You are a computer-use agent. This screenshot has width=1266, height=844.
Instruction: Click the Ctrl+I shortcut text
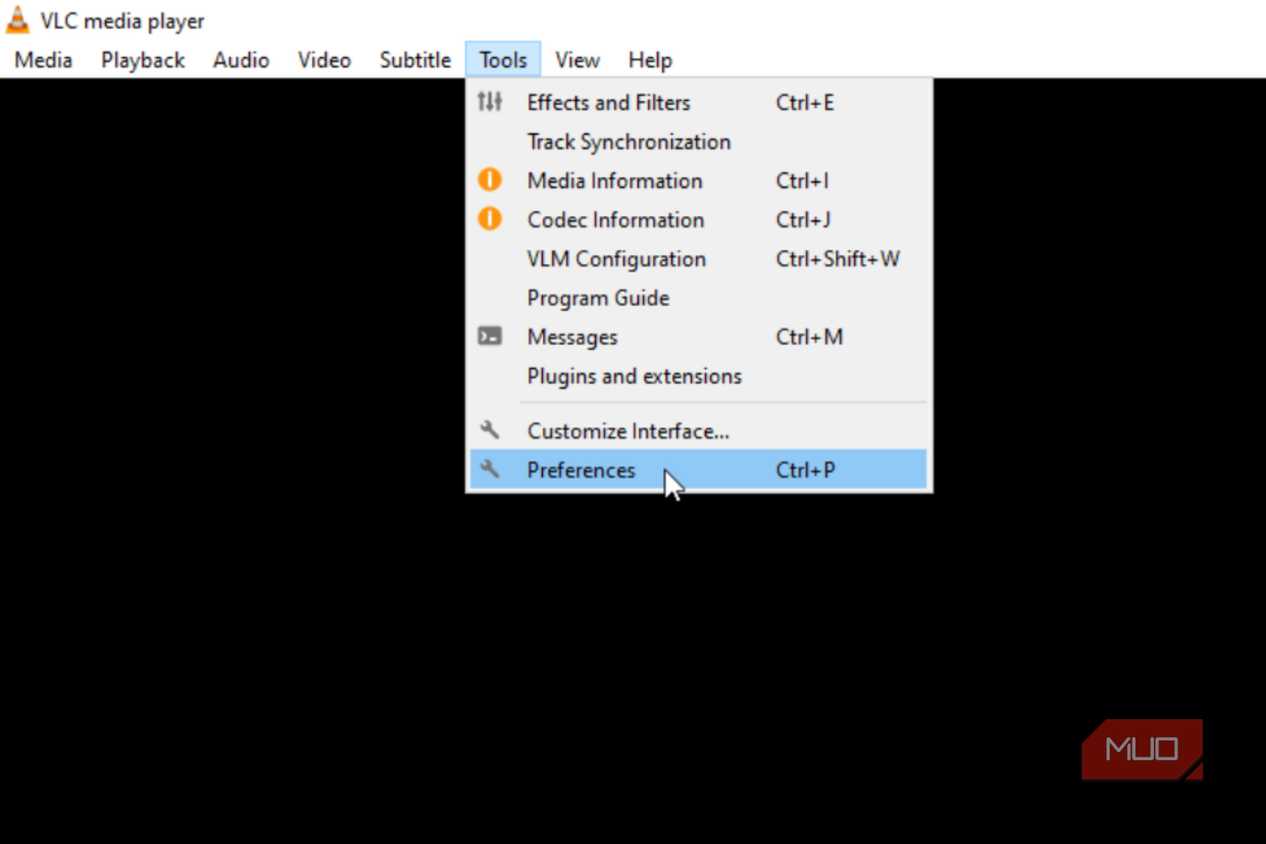[x=802, y=180]
